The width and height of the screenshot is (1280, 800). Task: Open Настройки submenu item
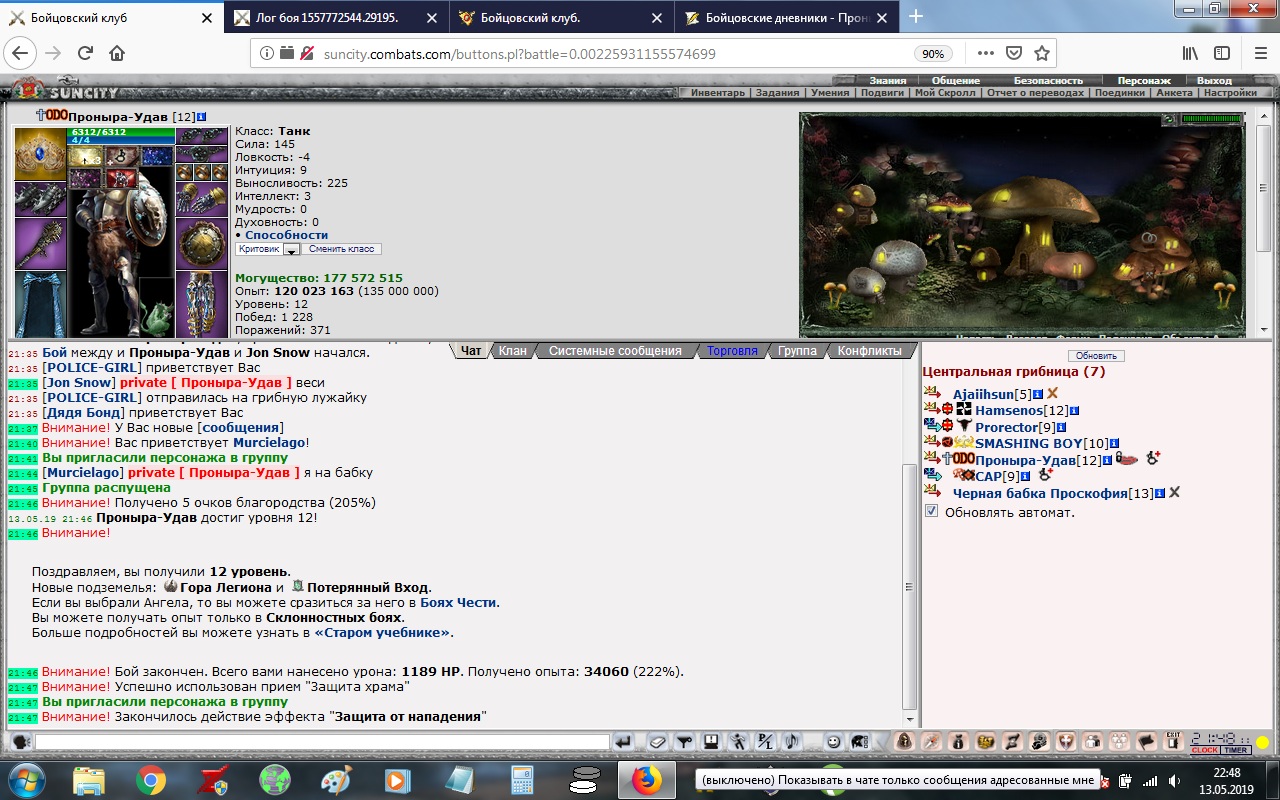point(1230,93)
